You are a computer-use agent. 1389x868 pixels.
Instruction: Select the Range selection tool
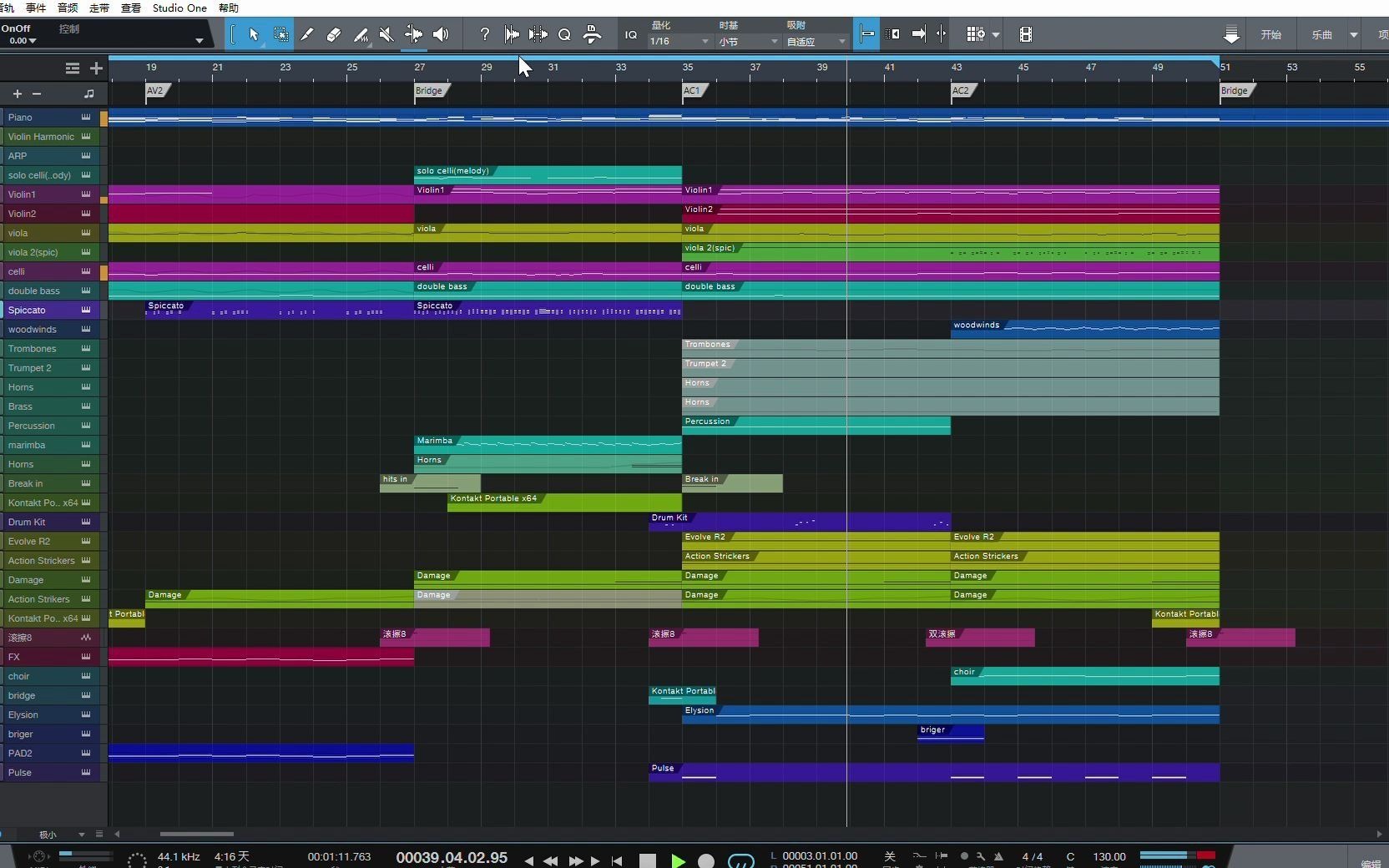(281, 34)
